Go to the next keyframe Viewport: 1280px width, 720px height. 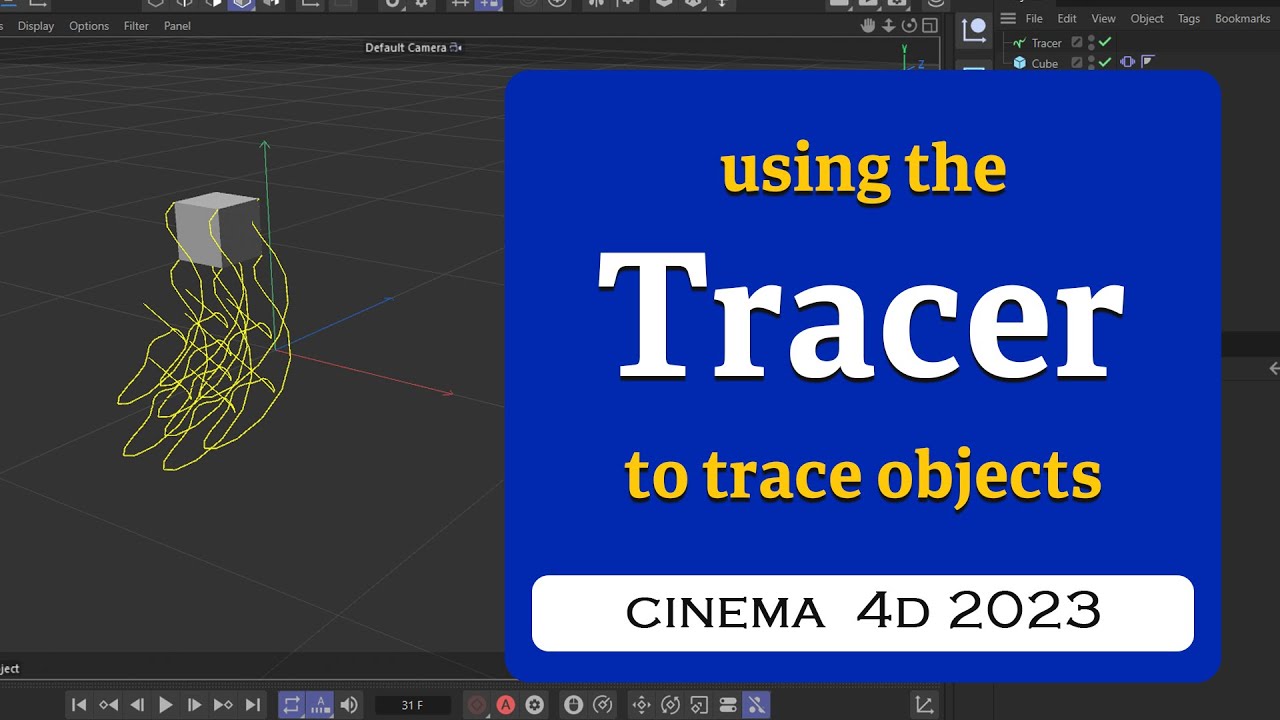[224, 705]
